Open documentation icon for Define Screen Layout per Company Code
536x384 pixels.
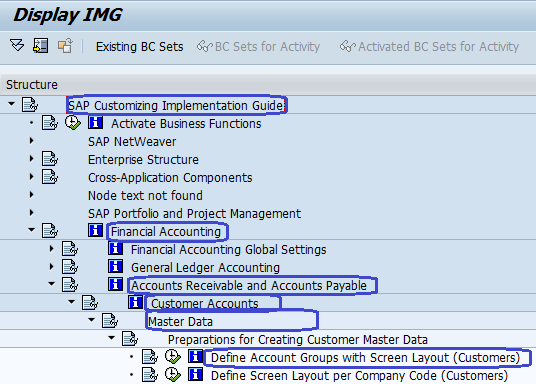point(150,375)
